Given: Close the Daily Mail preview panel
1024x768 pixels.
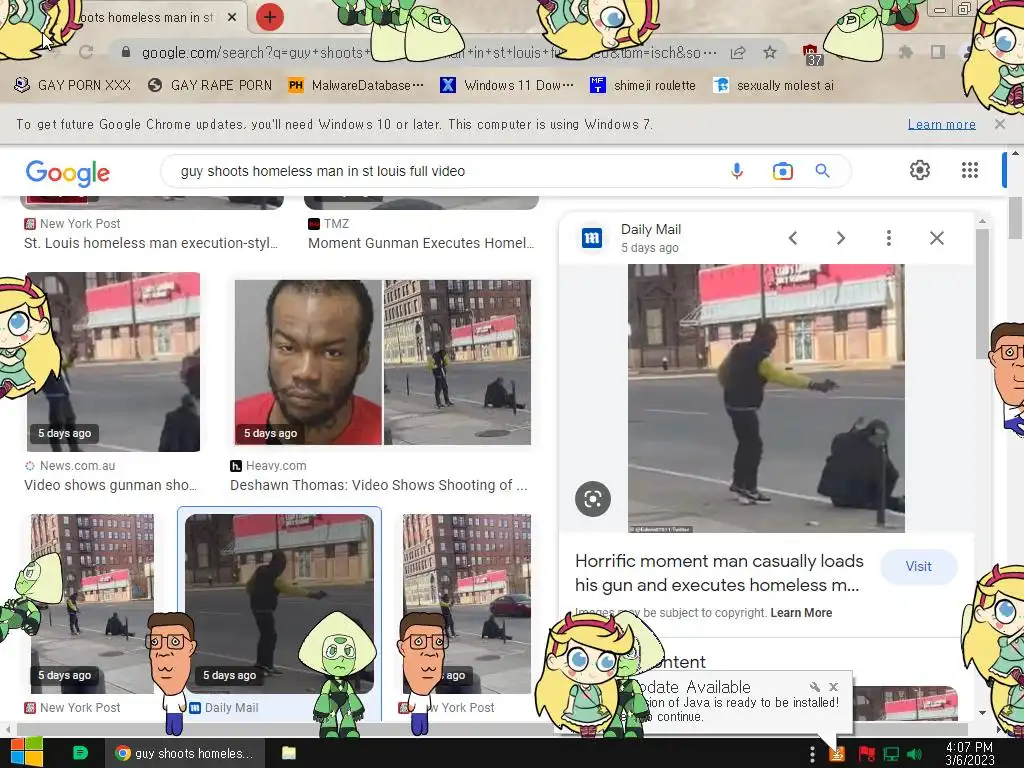Looking at the screenshot, I should point(936,238).
